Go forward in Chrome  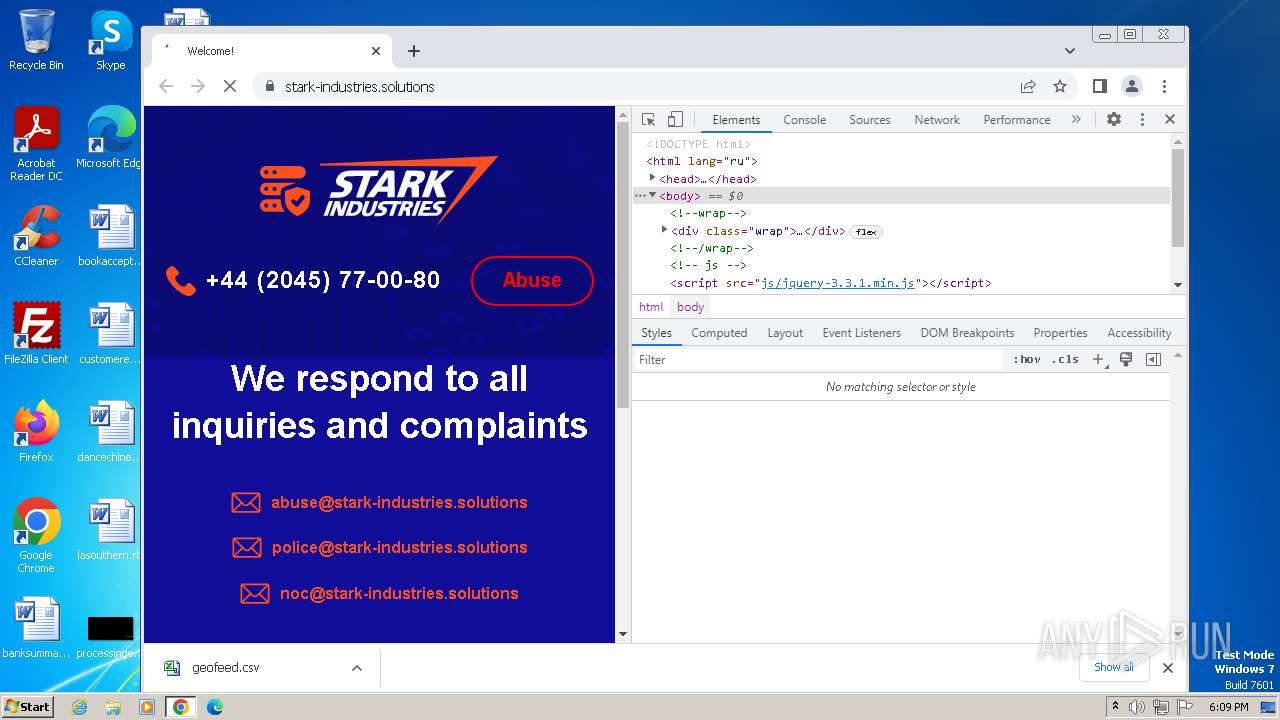[198, 87]
